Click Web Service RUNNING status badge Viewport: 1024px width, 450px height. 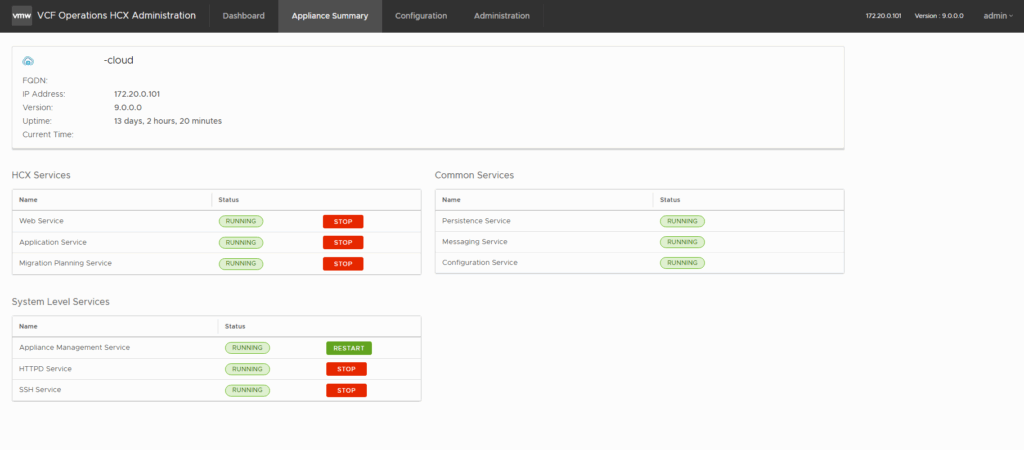pyautogui.click(x=241, y=221)
